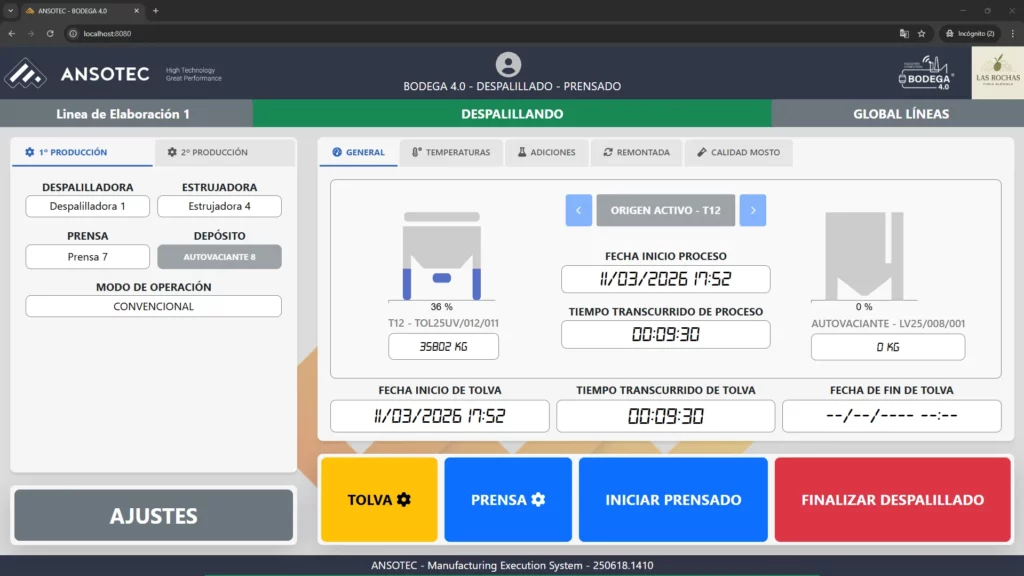
Task: Open the translate page icon
Action: [904, 33]
